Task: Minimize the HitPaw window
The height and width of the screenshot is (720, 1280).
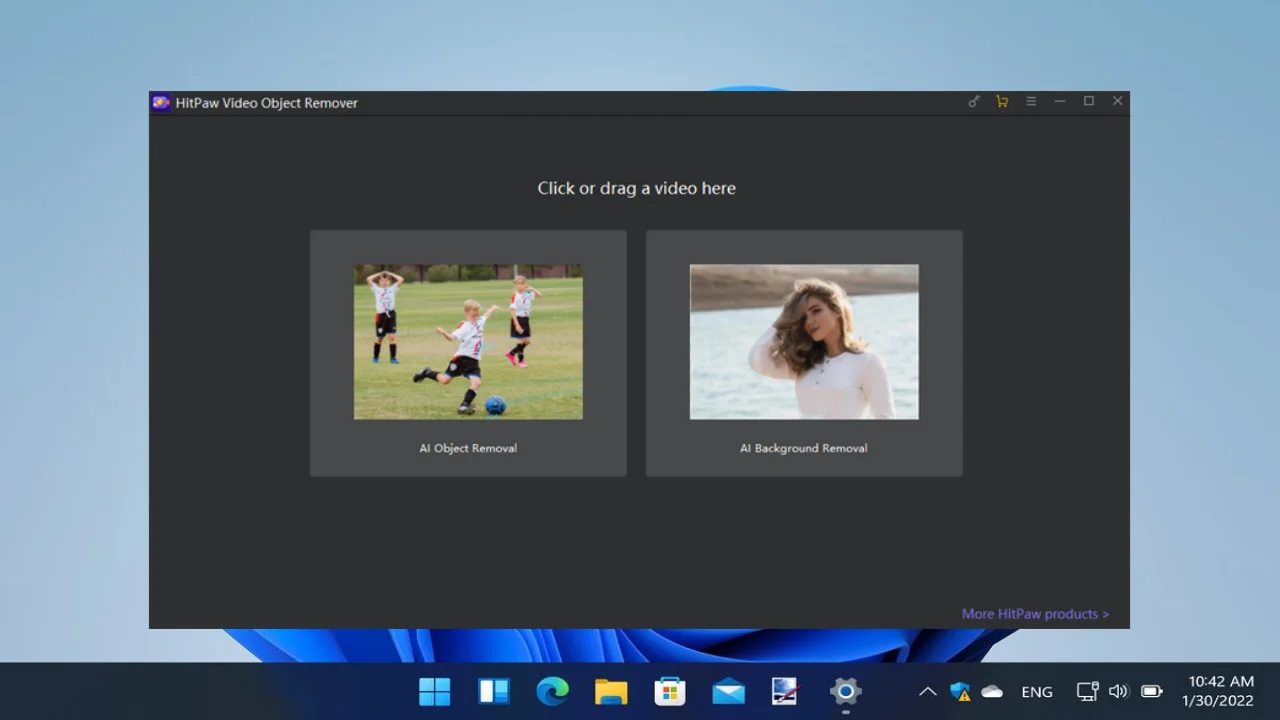Action: (x=1060, y=101)
